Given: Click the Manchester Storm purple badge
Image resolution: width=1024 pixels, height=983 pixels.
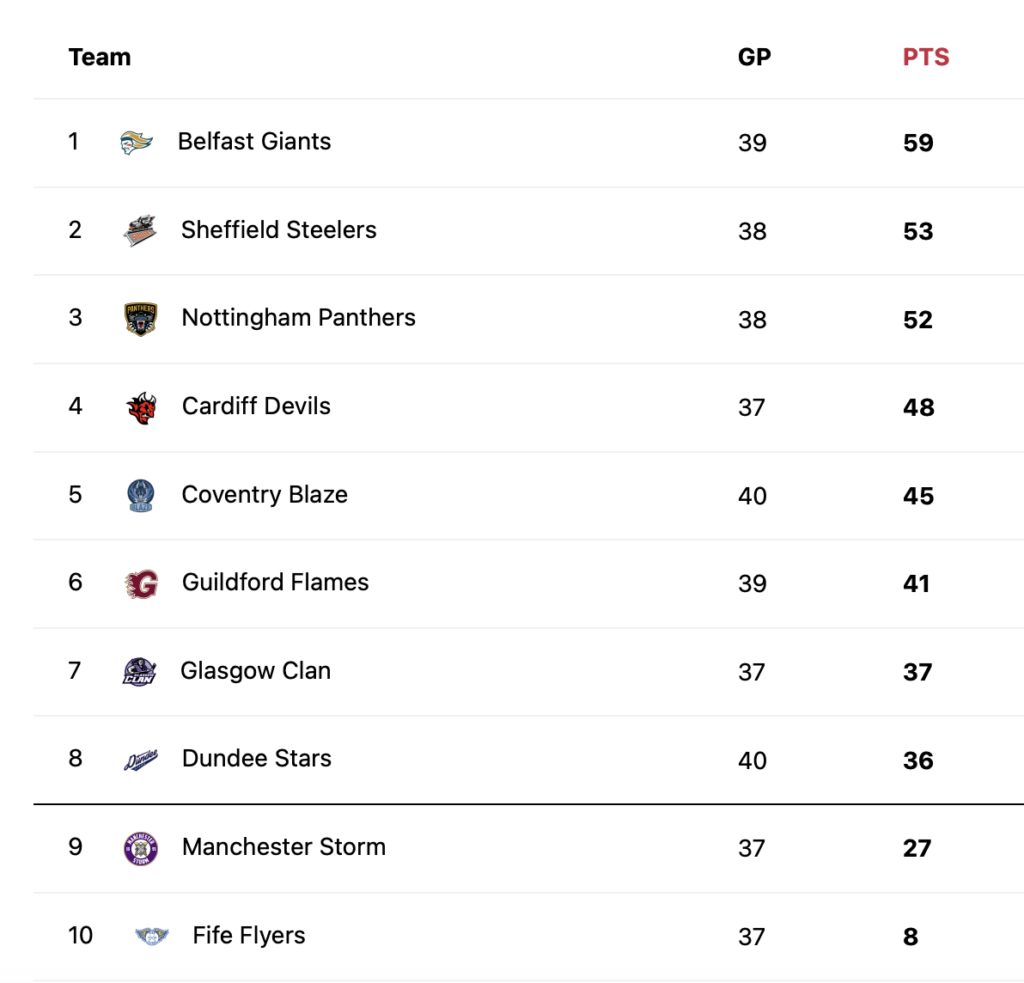Looking at the screenshot, I should click(140, 848).
